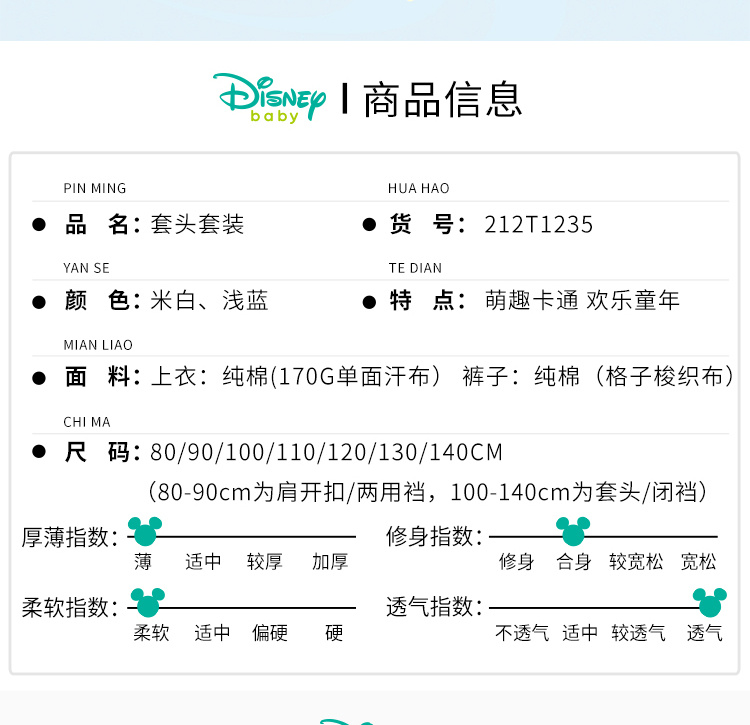Click the 货号 field label
Screen dimensions: 750x725
pos(427,224)
